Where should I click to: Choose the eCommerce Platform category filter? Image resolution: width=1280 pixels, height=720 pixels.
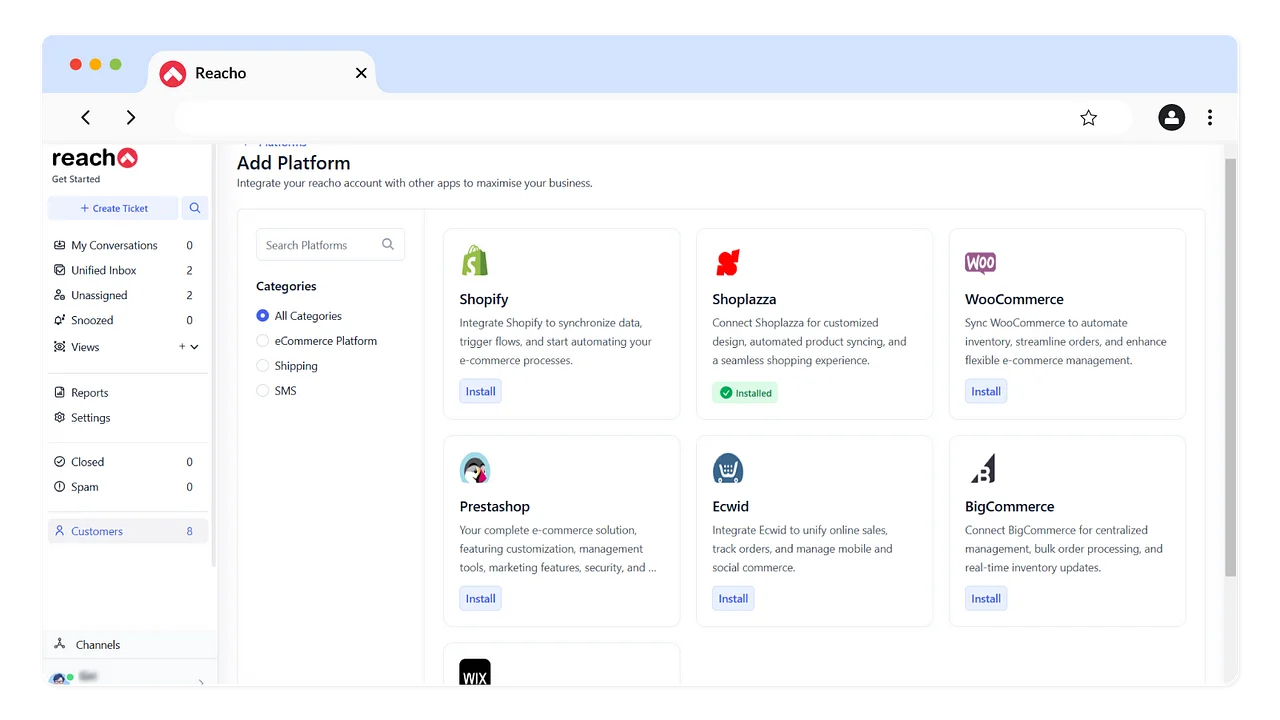261,340
